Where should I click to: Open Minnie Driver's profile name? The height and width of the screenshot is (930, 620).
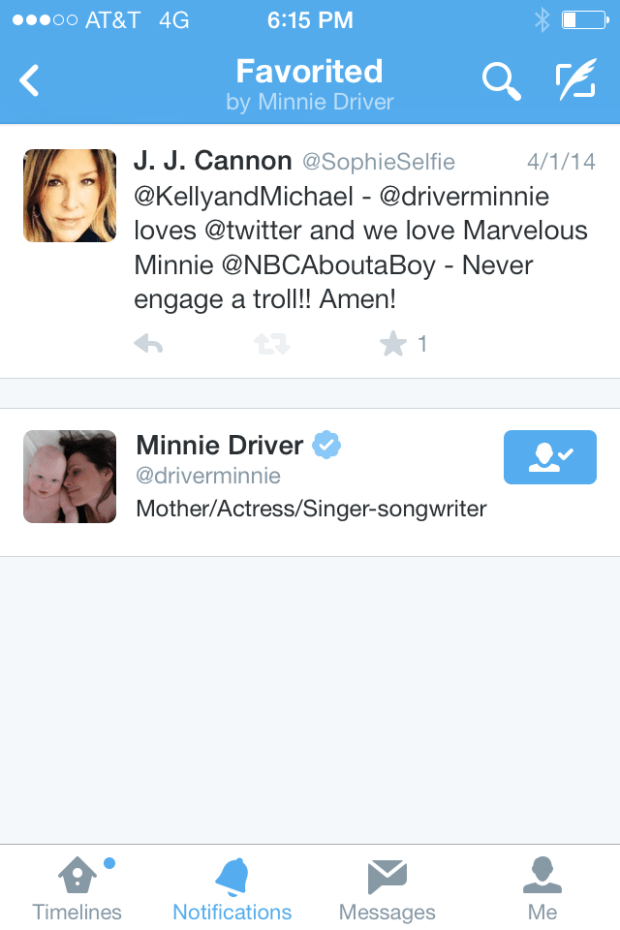point(219,445)
